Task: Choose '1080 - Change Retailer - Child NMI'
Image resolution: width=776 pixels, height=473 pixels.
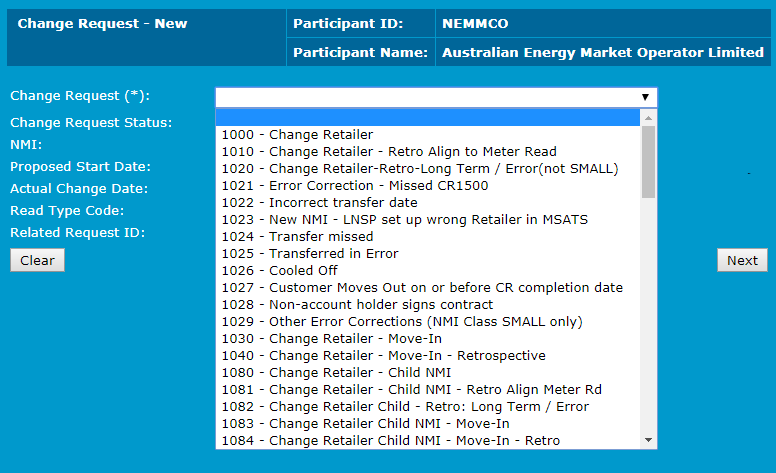Action: (330, 372)
